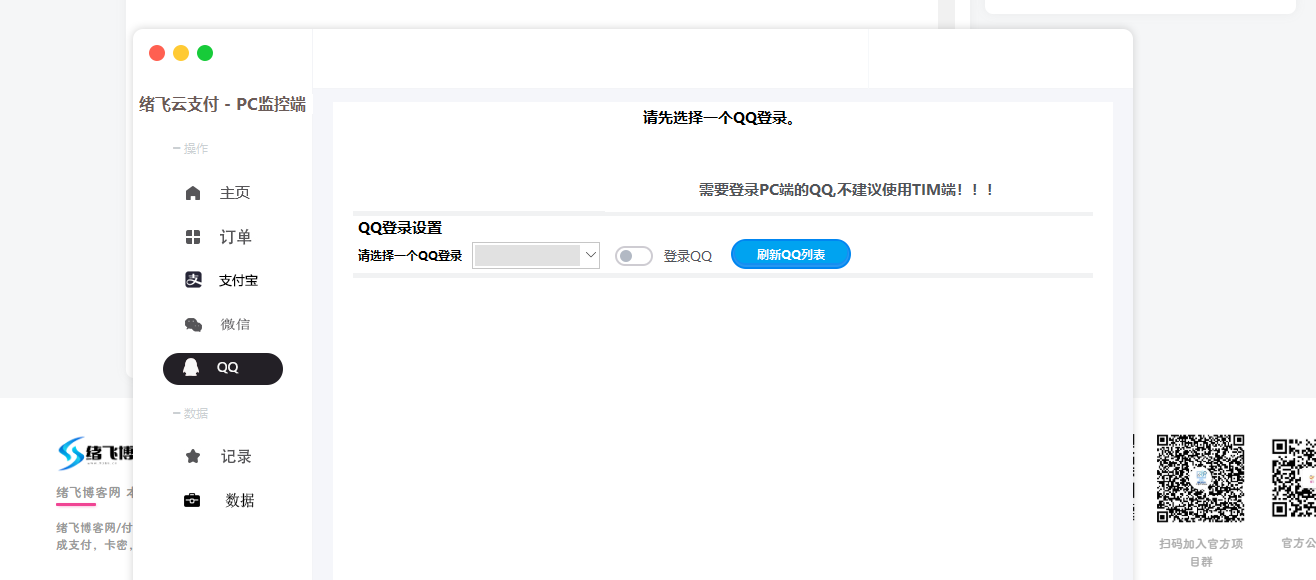Screen dimensions: 1316x580
Task: Enable the 登录QQ toggle switch
Action: [x=634, y=255]
